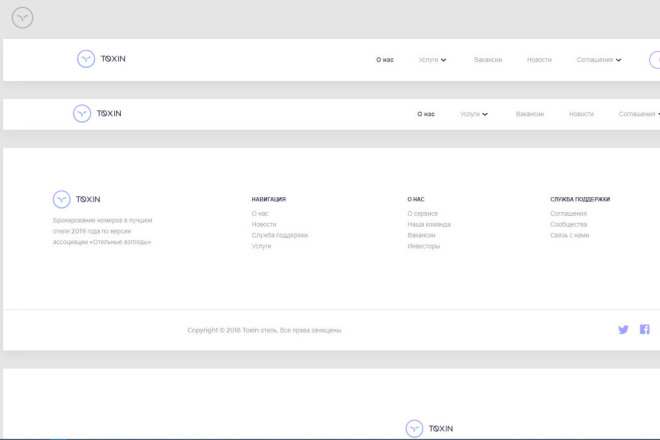Select О нас in the first header menu
The height and width of the screenshot is (440, 660).
click(385, 60)
